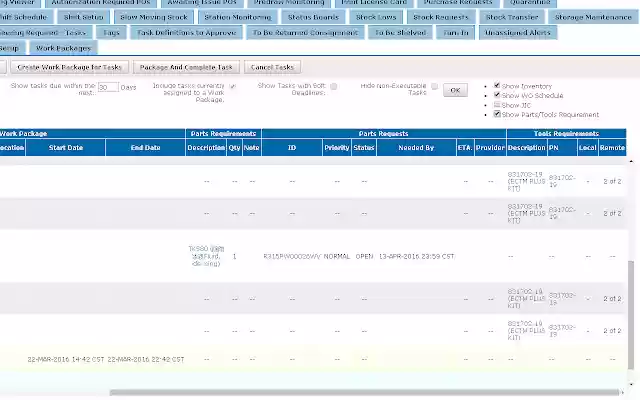Viewport: 640px width, 400px height.
Task: Click the NORMAL priority cell
Action: 337,256
